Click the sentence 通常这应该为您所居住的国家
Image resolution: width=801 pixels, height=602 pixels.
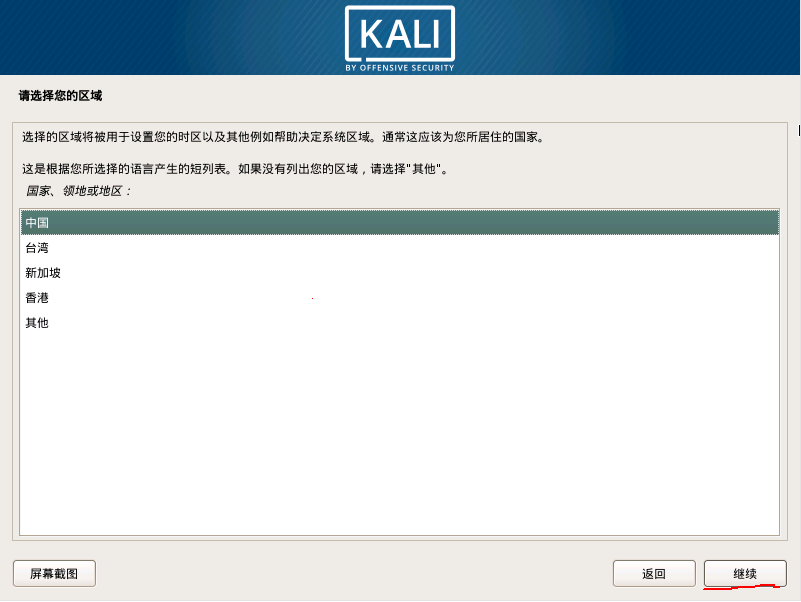[464, 137]
